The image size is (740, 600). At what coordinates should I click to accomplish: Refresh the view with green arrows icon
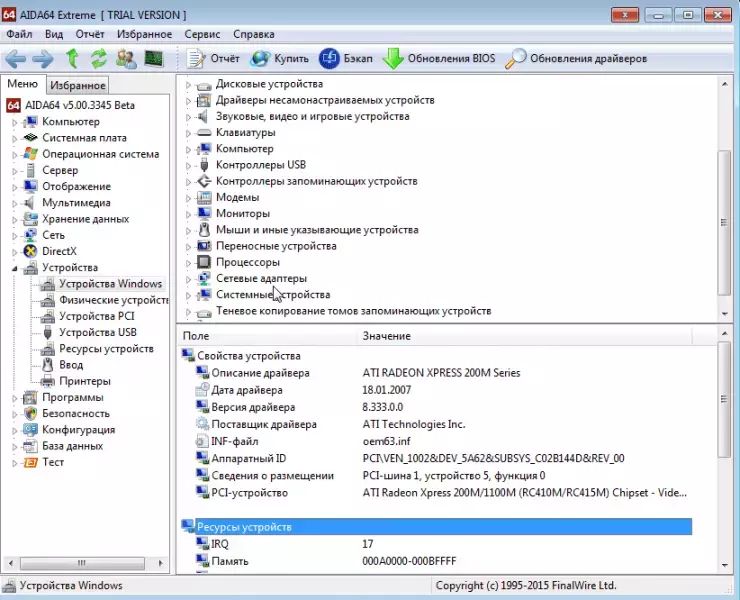(99, 59)
